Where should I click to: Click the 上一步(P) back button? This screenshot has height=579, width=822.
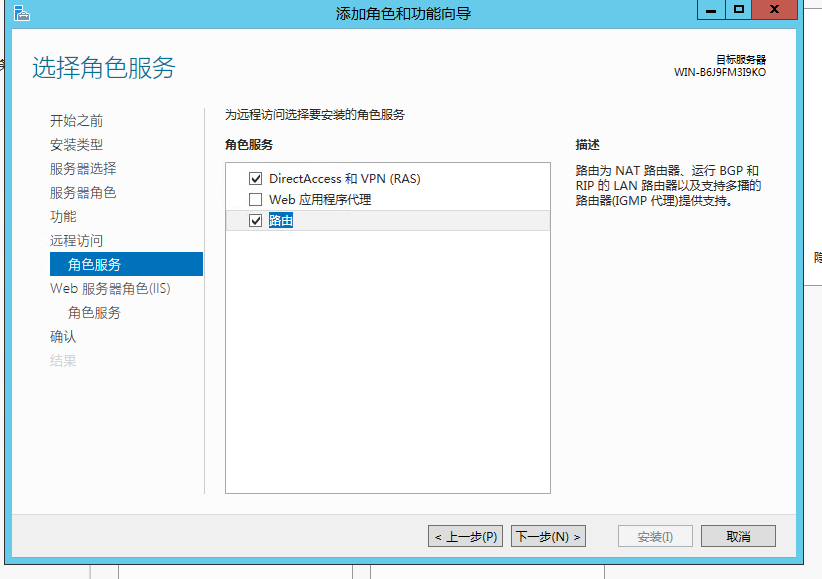pyautogui.click(x=466, y=537)
